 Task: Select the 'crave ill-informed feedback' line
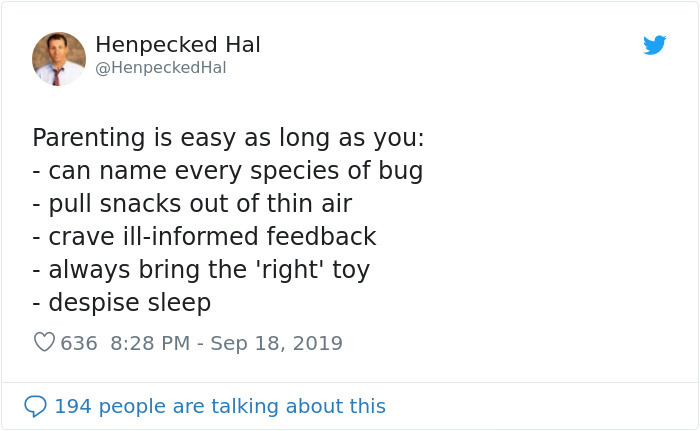tap(204, 237)
